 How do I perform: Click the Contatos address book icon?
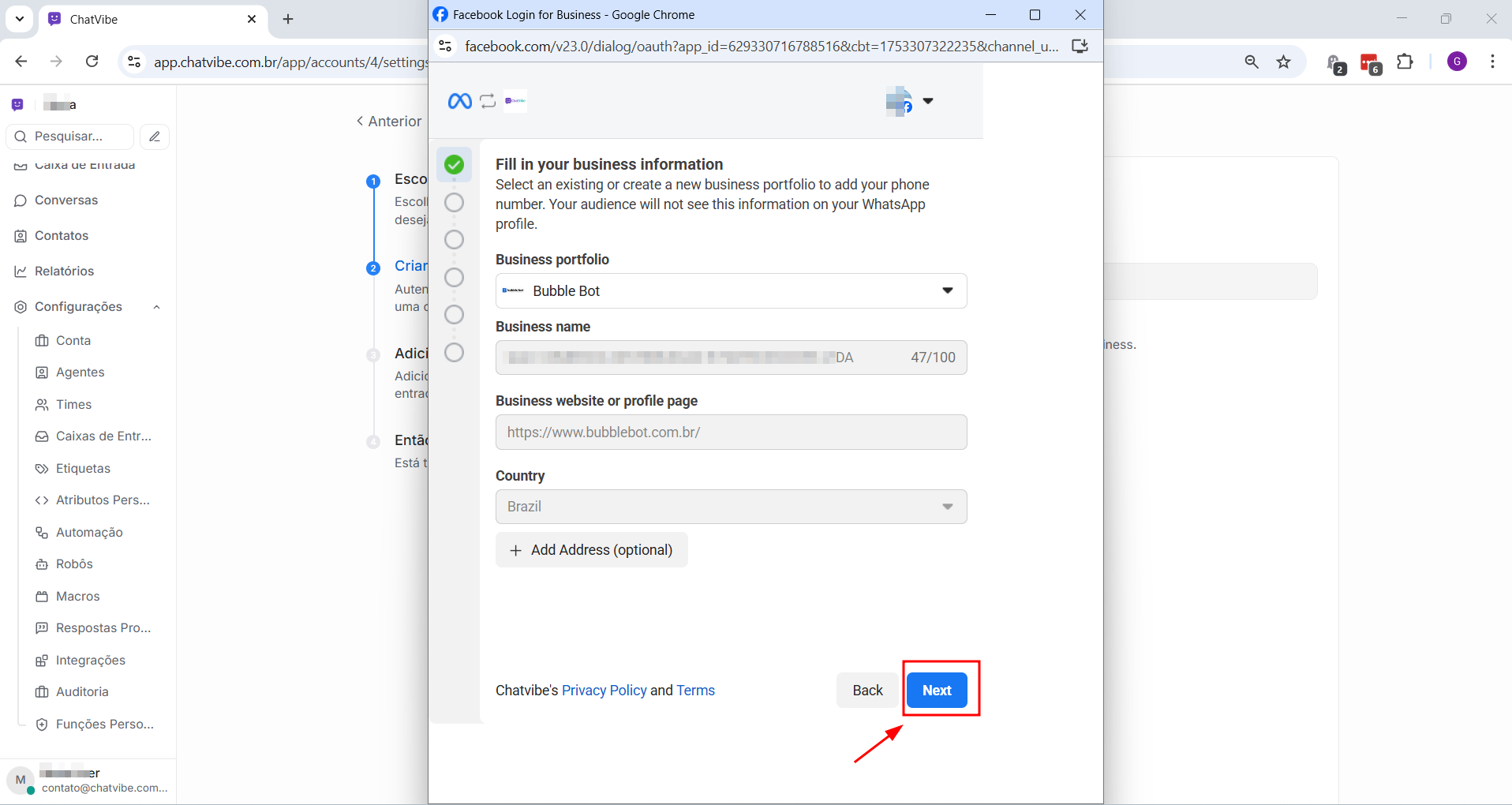tap(21, 236)
